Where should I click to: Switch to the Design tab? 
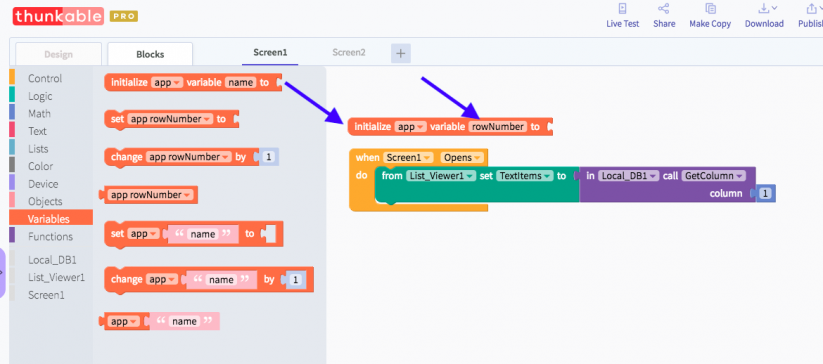58,54
